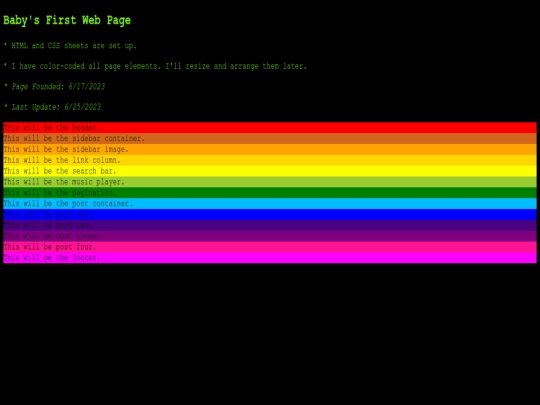540x405 pixels.
Task: Select the "HTML and CSS sheets are set up" line
Action: tap(70, 45)
